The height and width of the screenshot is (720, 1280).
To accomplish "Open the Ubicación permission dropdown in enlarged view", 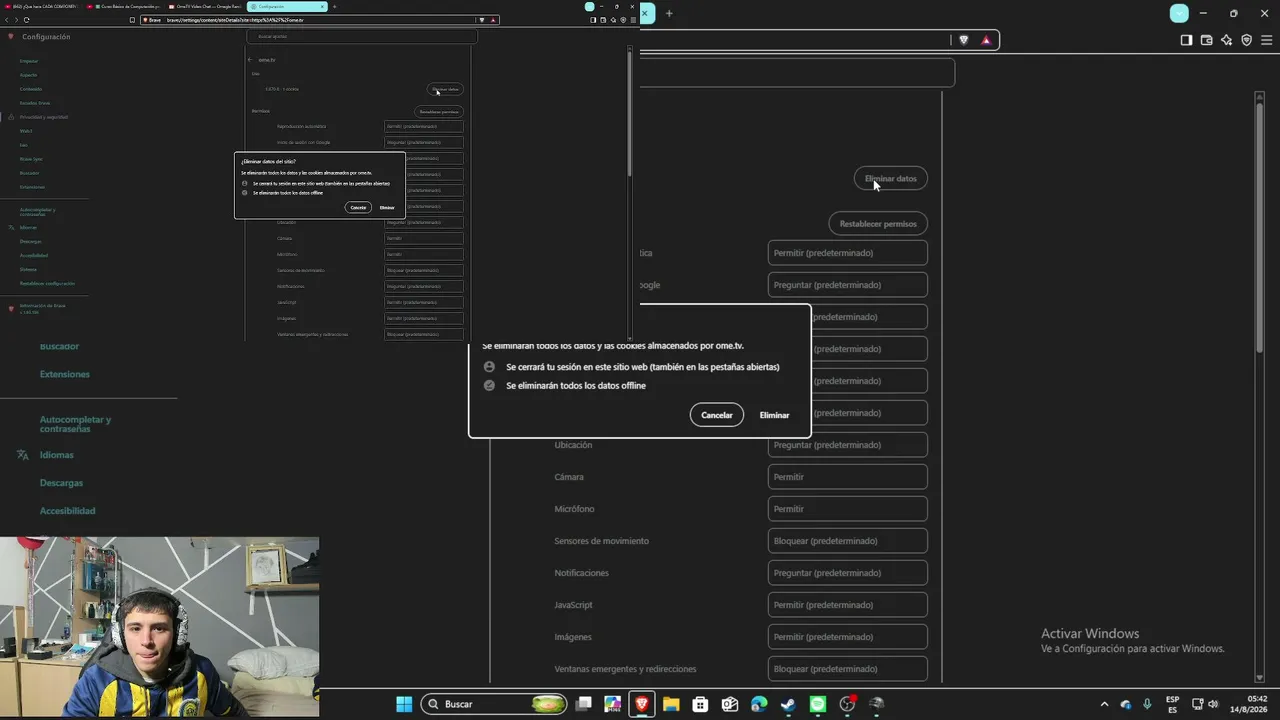I will click(x=847, y=445).
